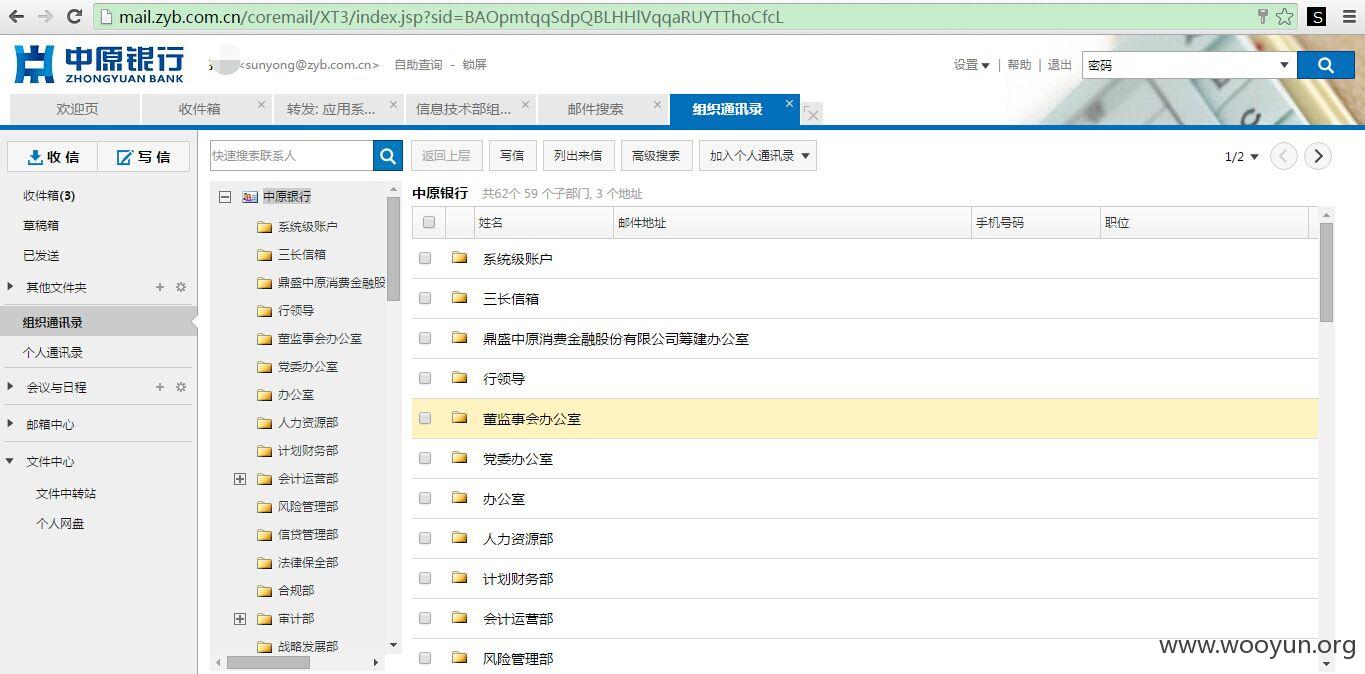Click the 高级搜索 button
Screen dimensions: 1365x674
[656, 156]
